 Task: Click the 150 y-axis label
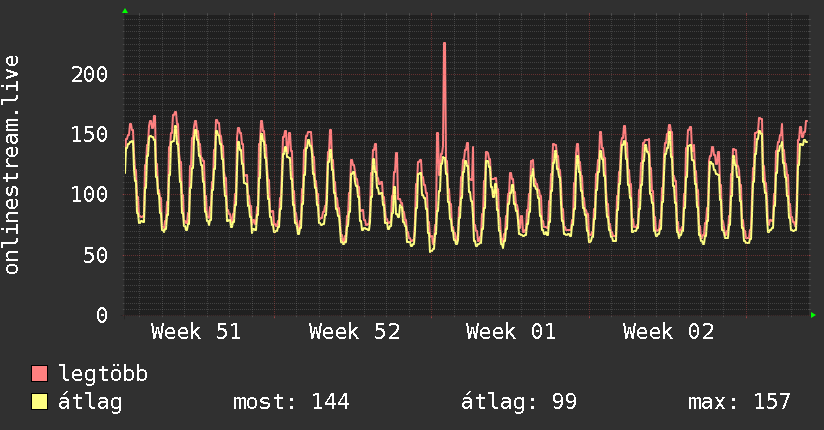pyautogui.click(x=89, y=135)
